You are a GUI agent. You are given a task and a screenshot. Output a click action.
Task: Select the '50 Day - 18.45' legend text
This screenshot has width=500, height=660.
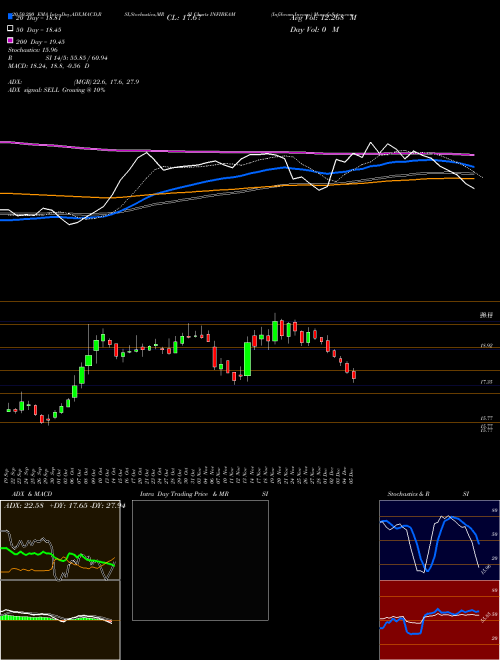39,30
